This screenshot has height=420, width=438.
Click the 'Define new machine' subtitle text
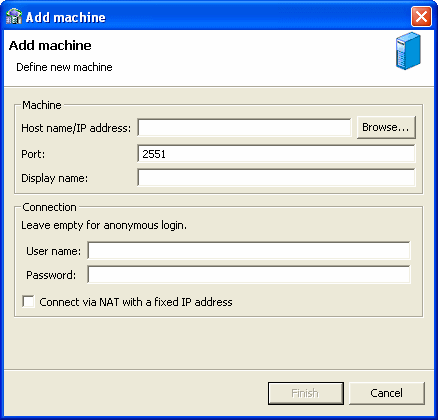(x=64, y=67)
